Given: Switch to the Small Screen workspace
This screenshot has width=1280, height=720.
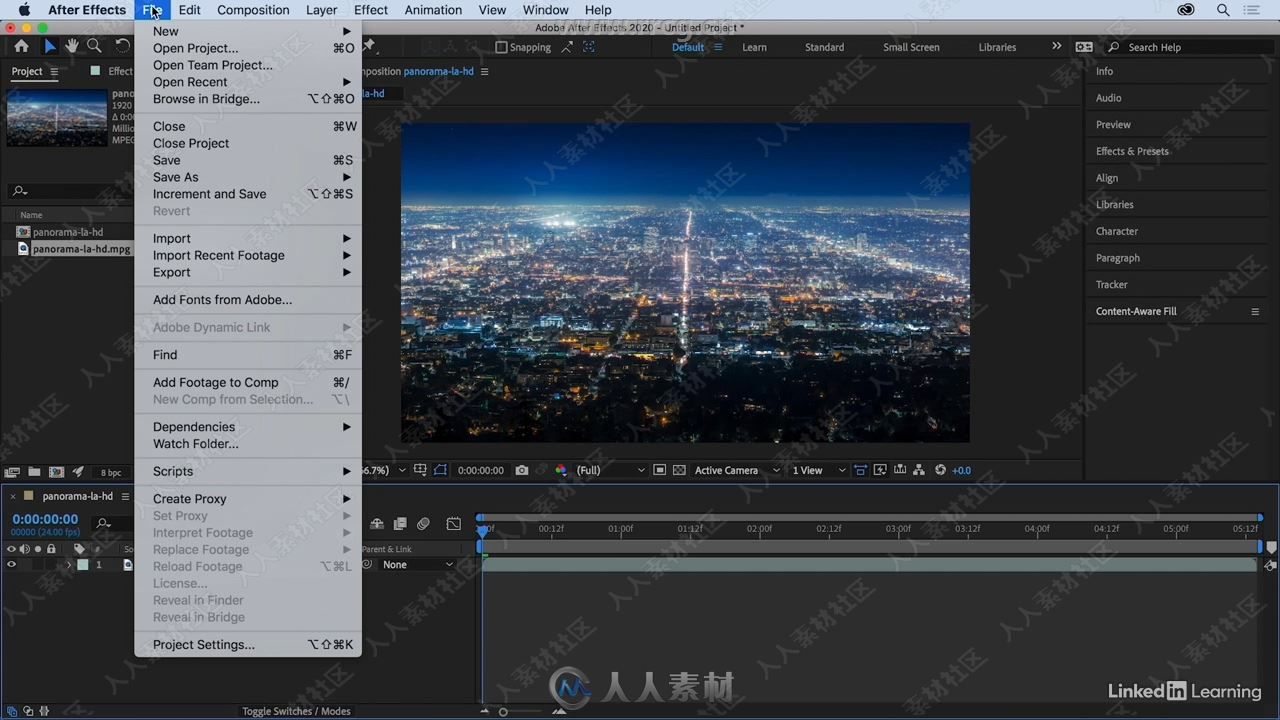Looking at the screenshot, I should click(x=911, y=47).
